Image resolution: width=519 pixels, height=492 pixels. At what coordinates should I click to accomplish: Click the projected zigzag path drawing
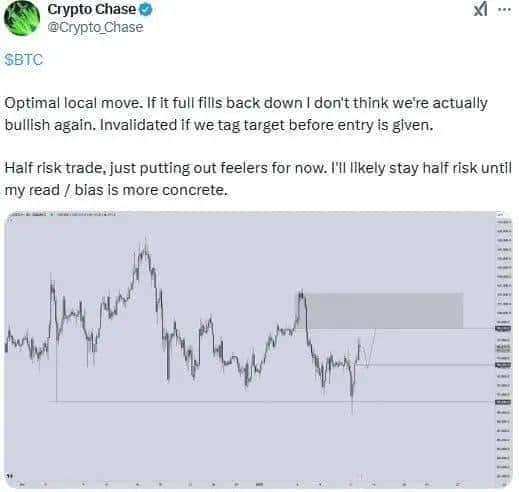[x=368, y=348]
